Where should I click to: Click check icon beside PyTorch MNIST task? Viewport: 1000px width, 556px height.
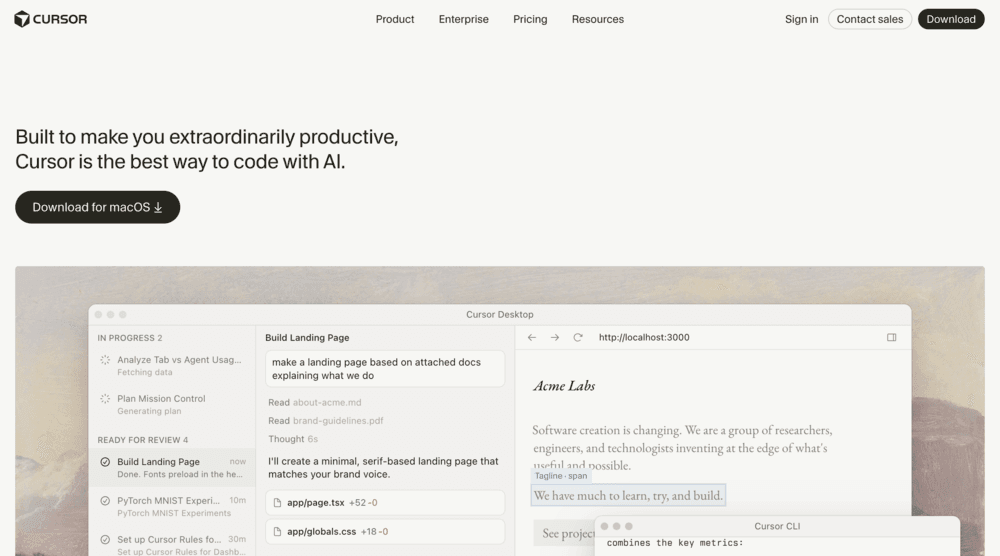click(105, 501)
